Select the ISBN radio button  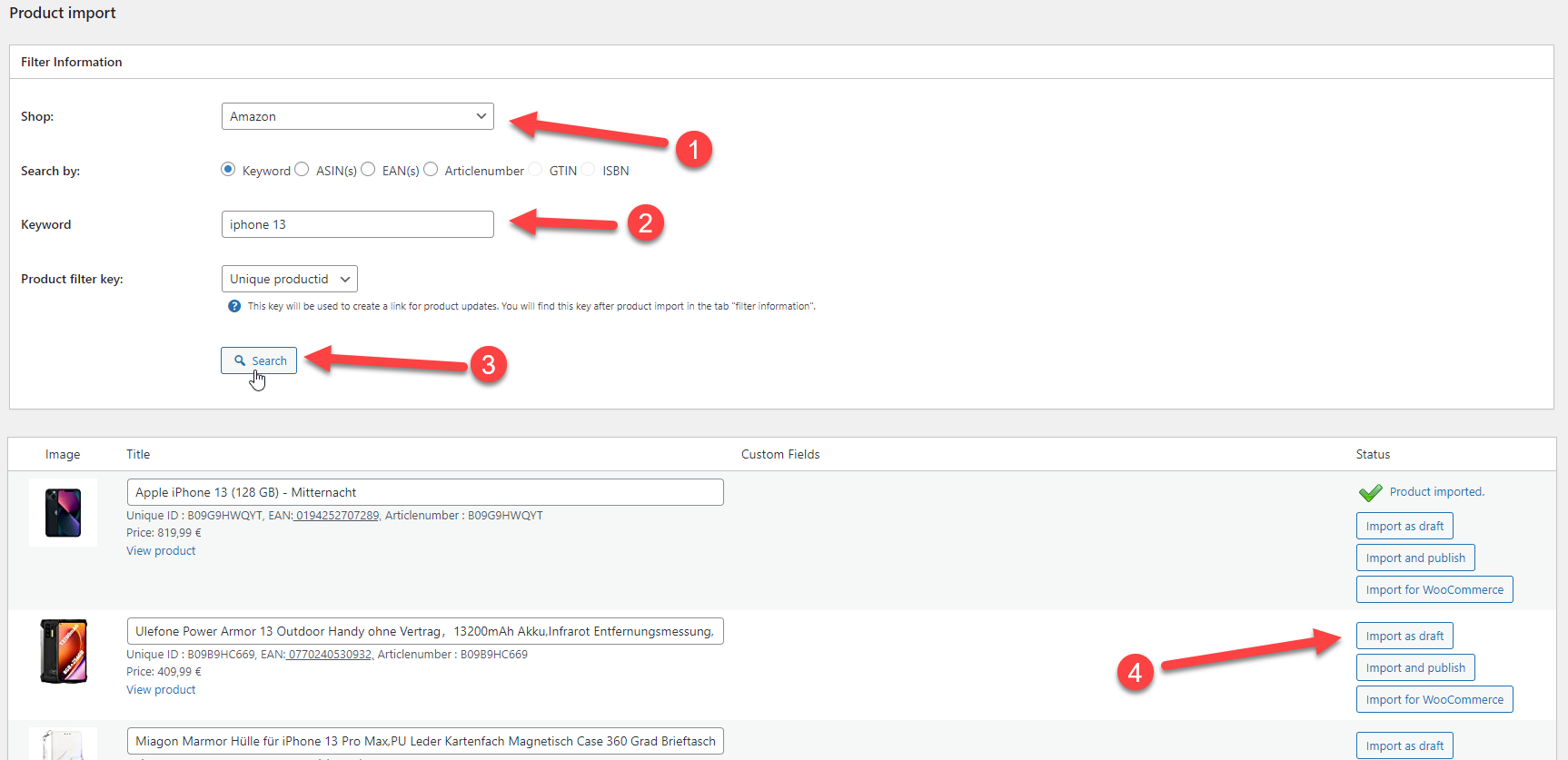(588, 169)
